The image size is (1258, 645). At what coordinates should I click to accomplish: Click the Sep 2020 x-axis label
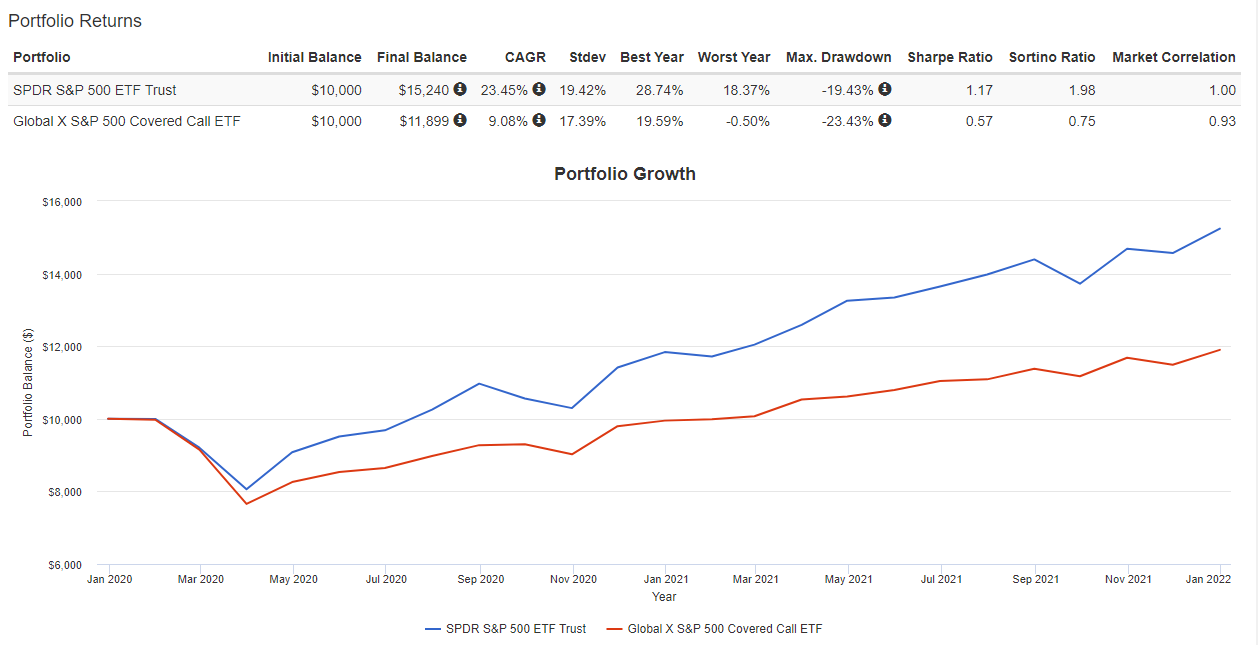click(x=480, y=579)
